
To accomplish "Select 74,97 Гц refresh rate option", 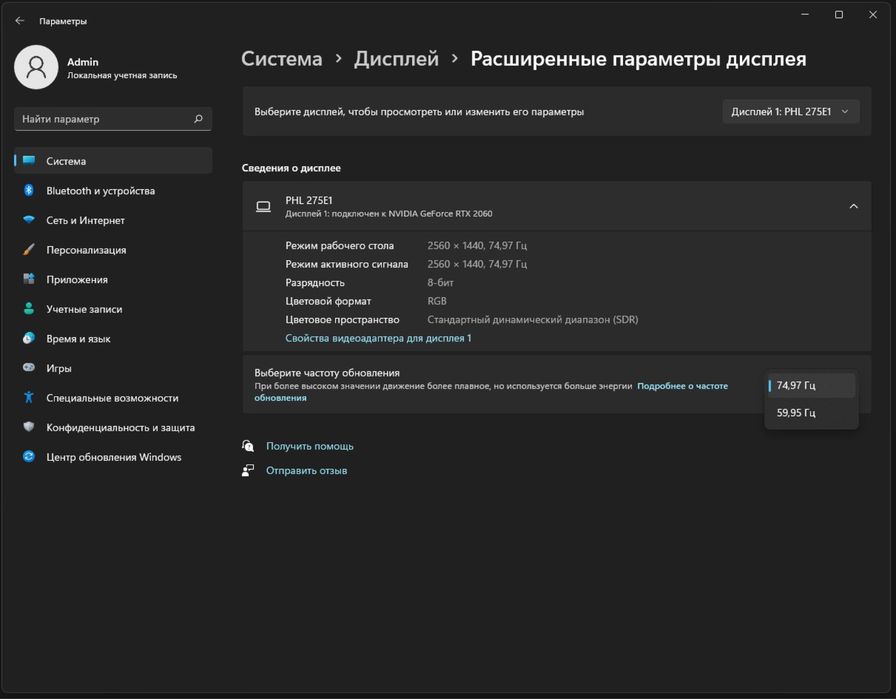I will point(811,385).
